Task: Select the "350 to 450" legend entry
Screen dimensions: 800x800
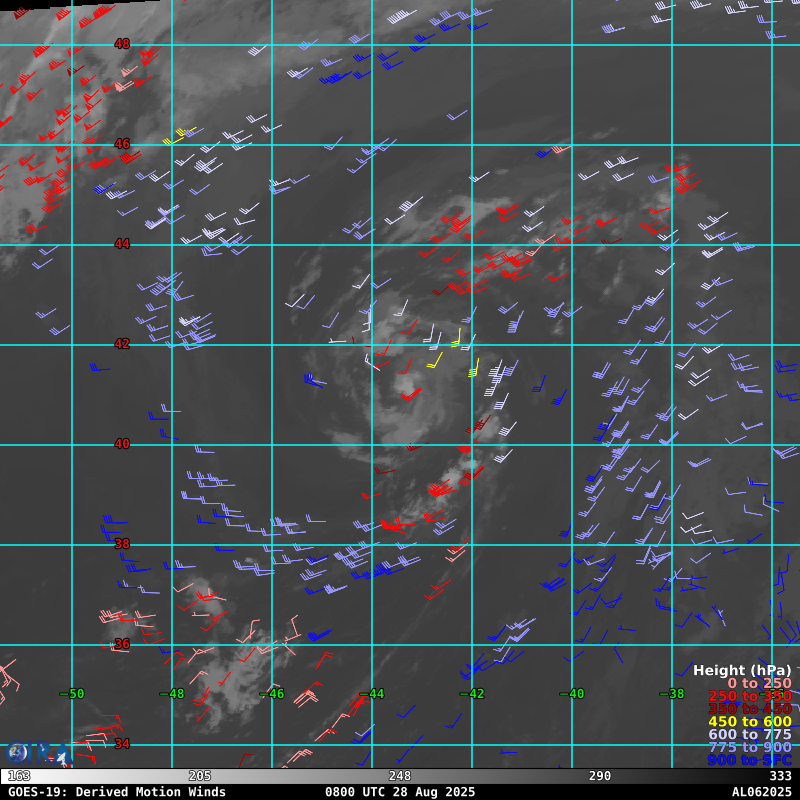Action: (750, 709)
